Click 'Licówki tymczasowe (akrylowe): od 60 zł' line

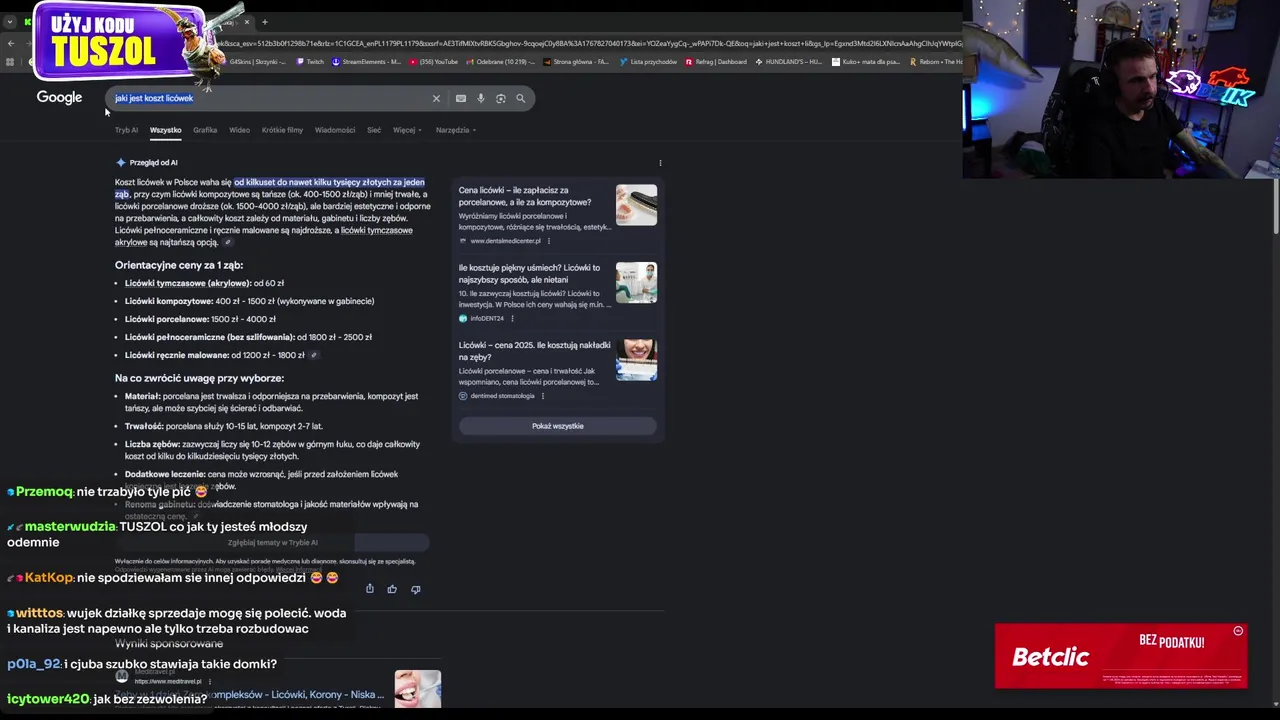(x=204, y=283)
